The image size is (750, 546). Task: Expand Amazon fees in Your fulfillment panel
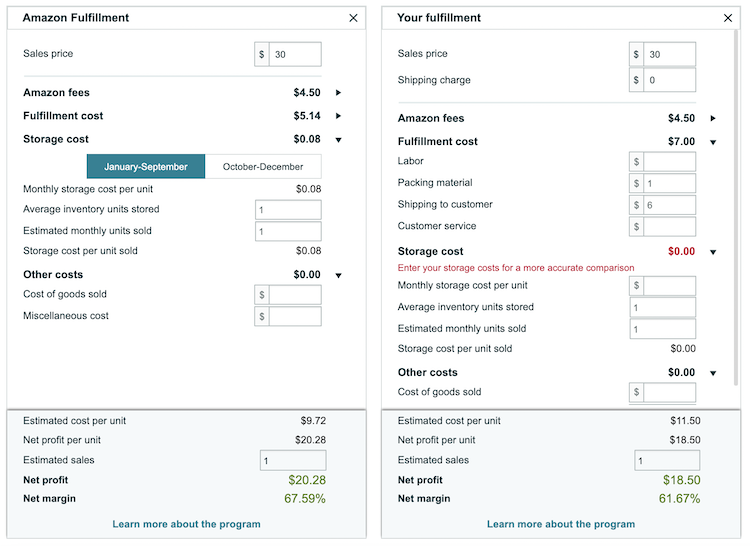(713, 118)
